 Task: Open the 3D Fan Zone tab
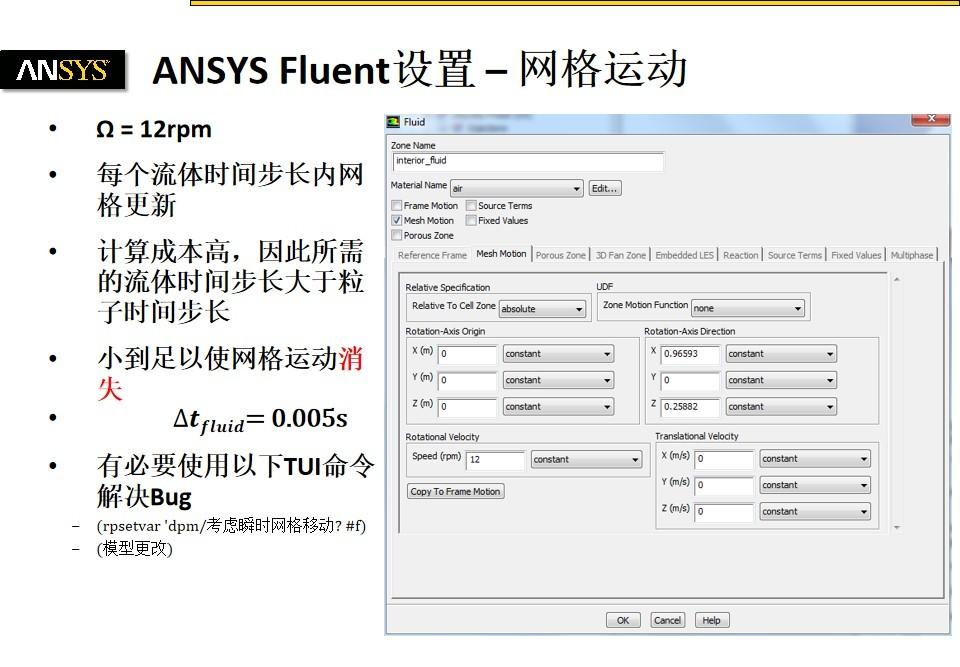click(622, 254)
